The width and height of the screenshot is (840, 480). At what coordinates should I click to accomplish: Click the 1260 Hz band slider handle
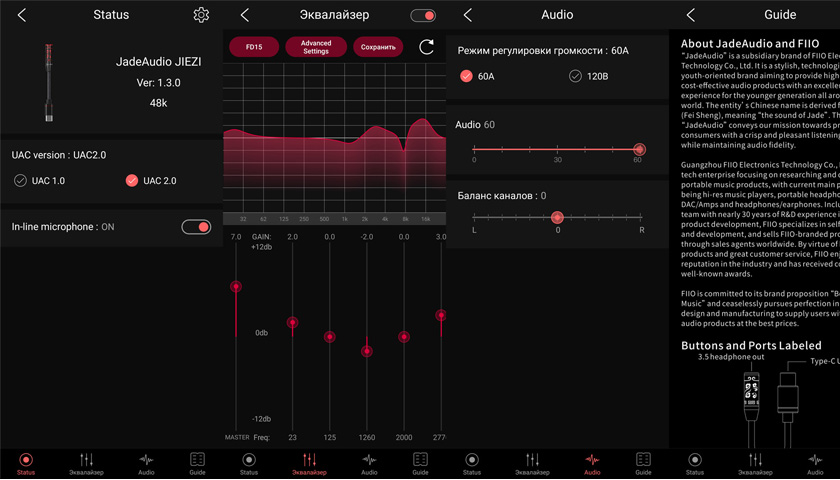click(367, 351)
